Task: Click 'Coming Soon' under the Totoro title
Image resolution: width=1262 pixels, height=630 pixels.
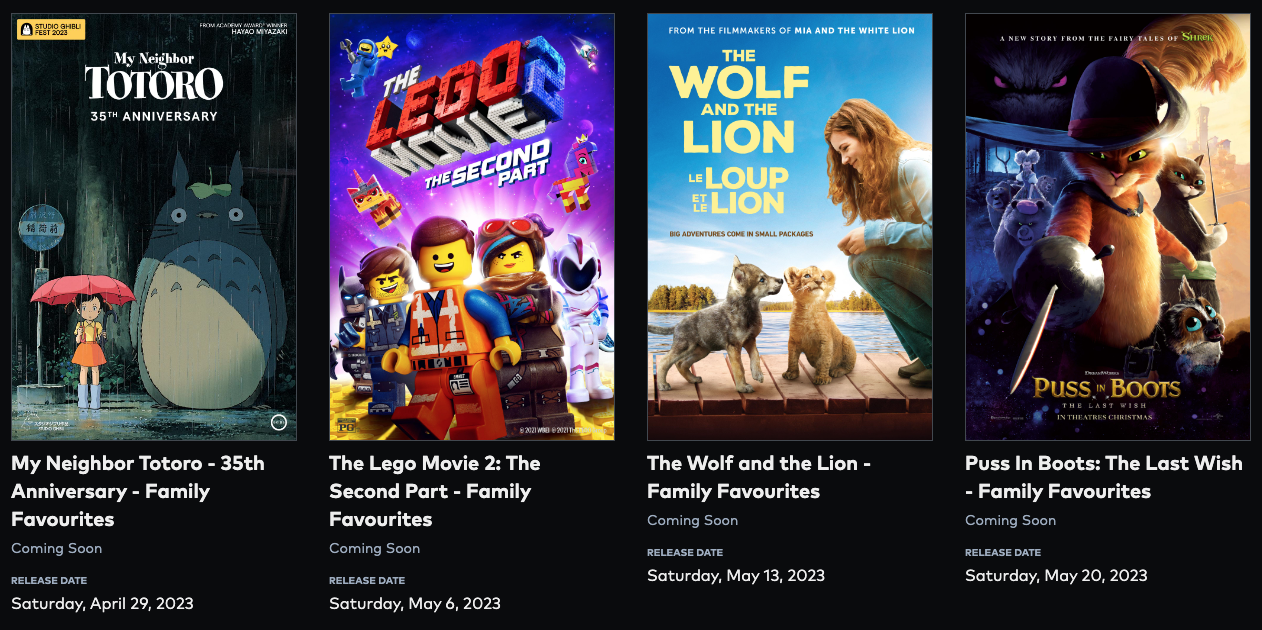Action: point(57,548)
